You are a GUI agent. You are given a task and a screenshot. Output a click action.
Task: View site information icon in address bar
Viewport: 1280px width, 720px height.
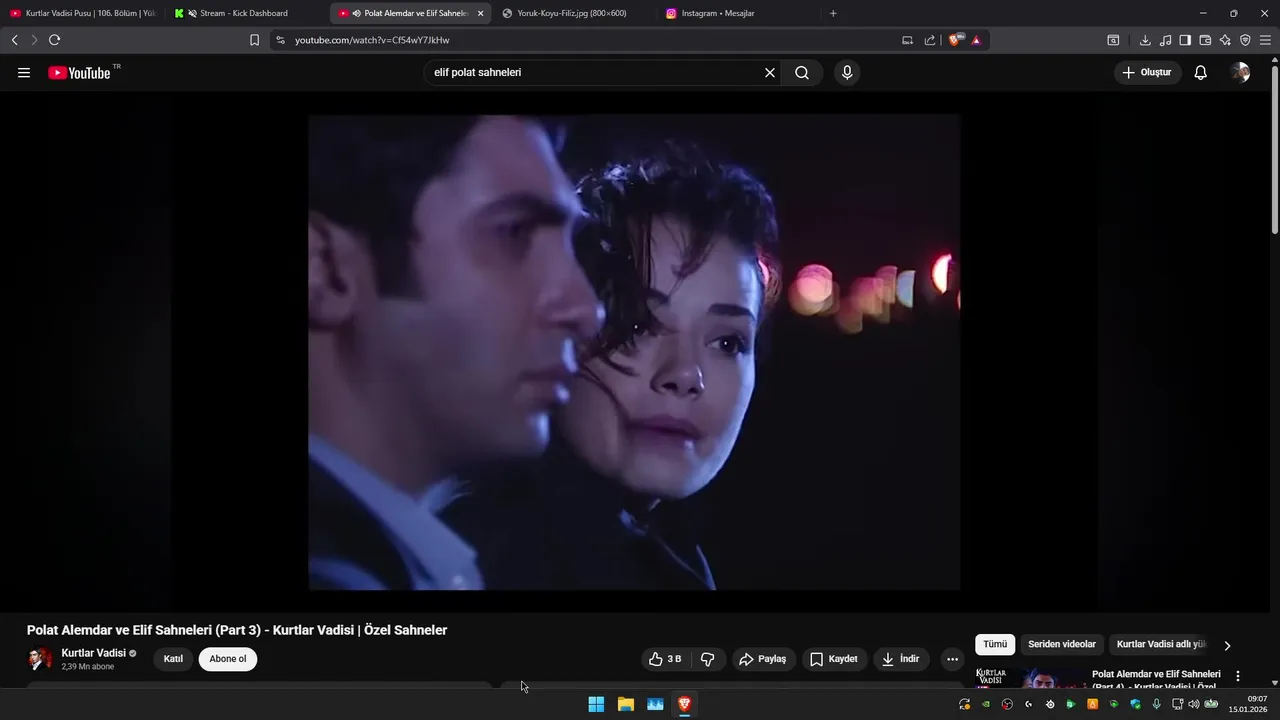(x=280, y=40)
